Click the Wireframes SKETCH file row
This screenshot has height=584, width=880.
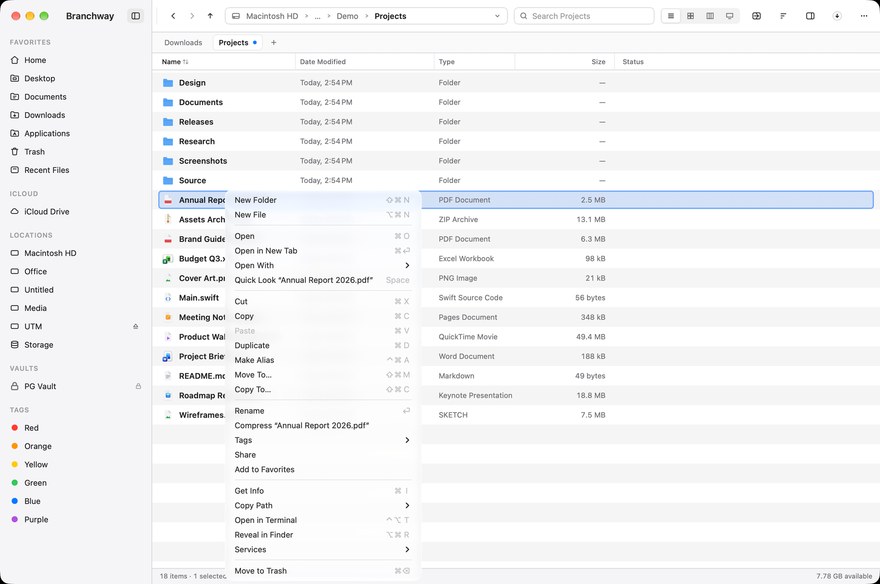coord(516,415)
